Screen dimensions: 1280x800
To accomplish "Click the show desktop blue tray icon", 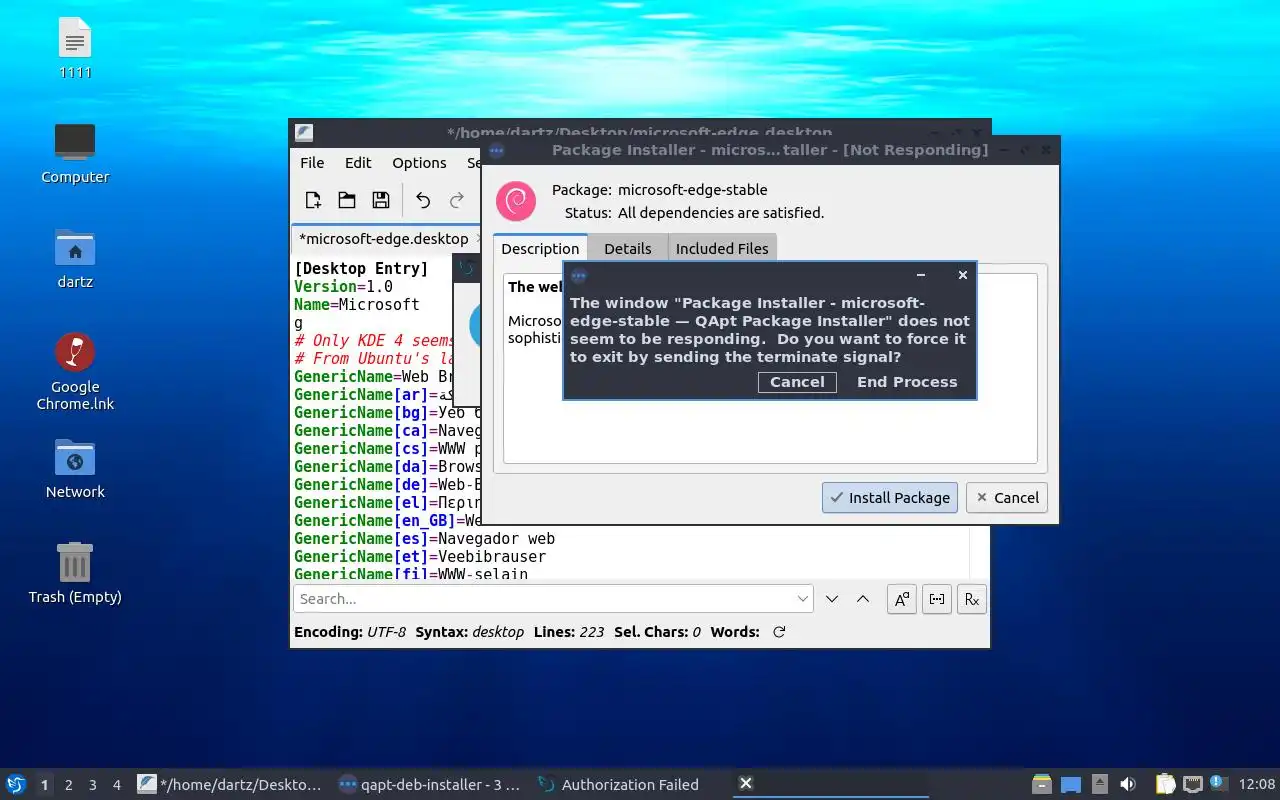I will (1071, 784).
